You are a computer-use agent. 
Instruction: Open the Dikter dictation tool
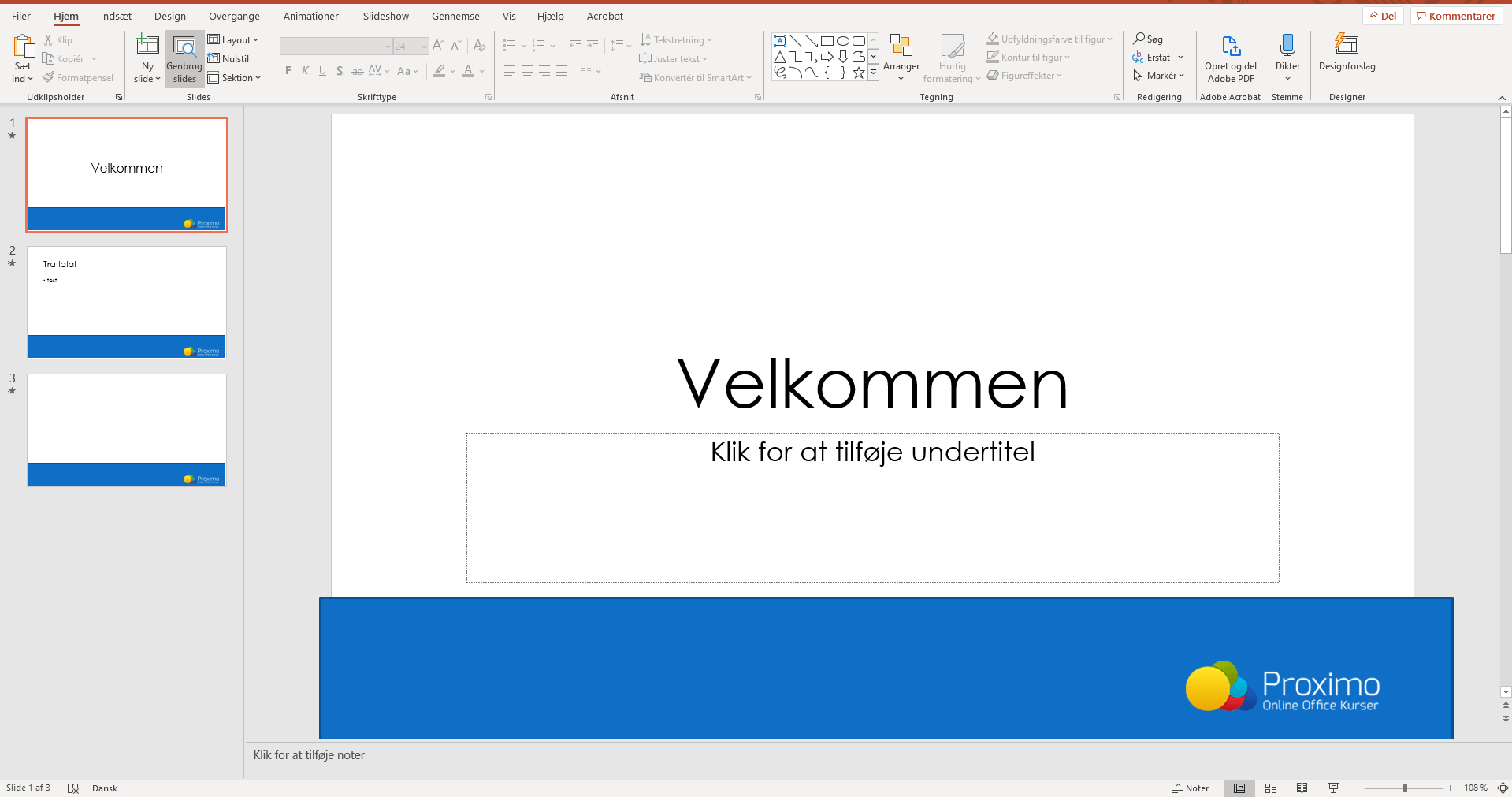(x=1287, y=55)
